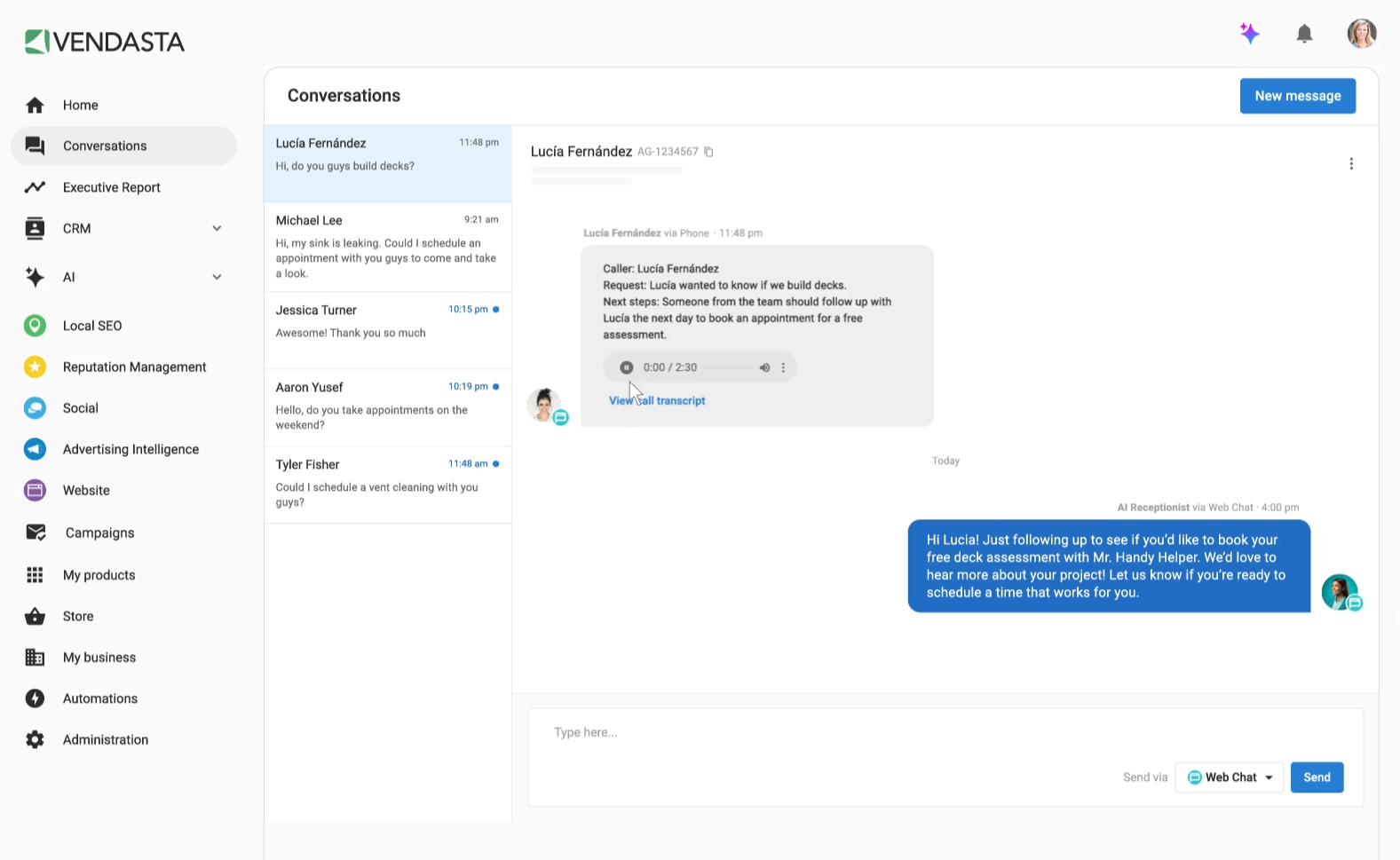Click the Send button
The image size is (1400, 860).
1317,777
